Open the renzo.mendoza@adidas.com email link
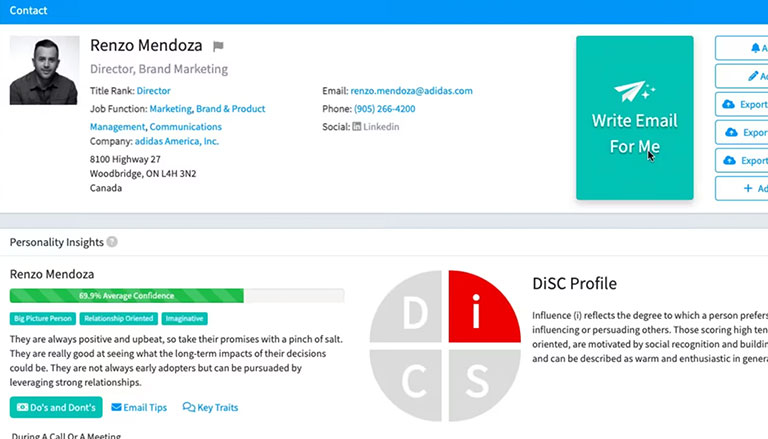This screenshot has width=768, height=439. click(411, 91)
